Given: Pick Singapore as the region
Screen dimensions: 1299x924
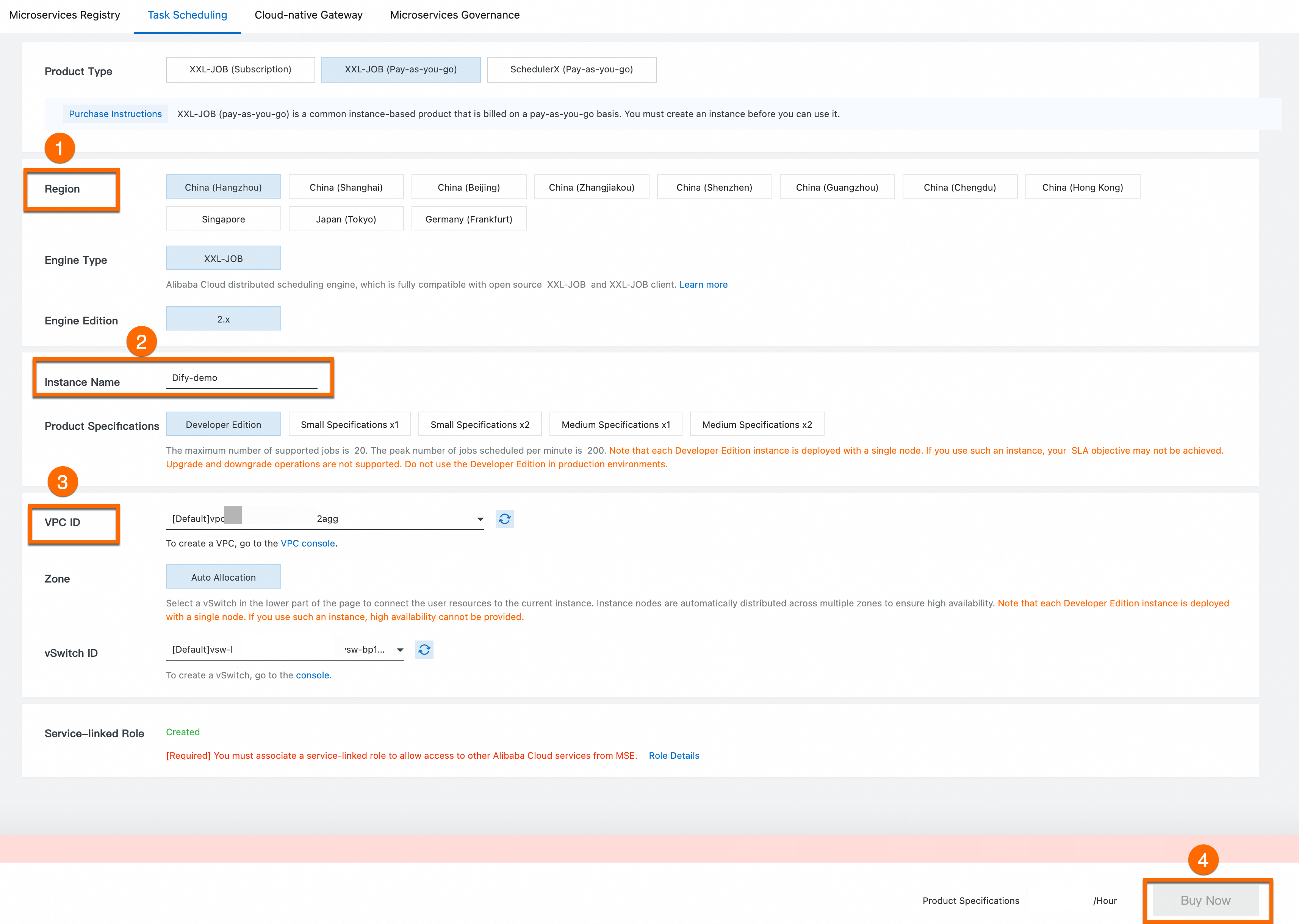Looking at the screenshot, I should click(x=223, y=219).
